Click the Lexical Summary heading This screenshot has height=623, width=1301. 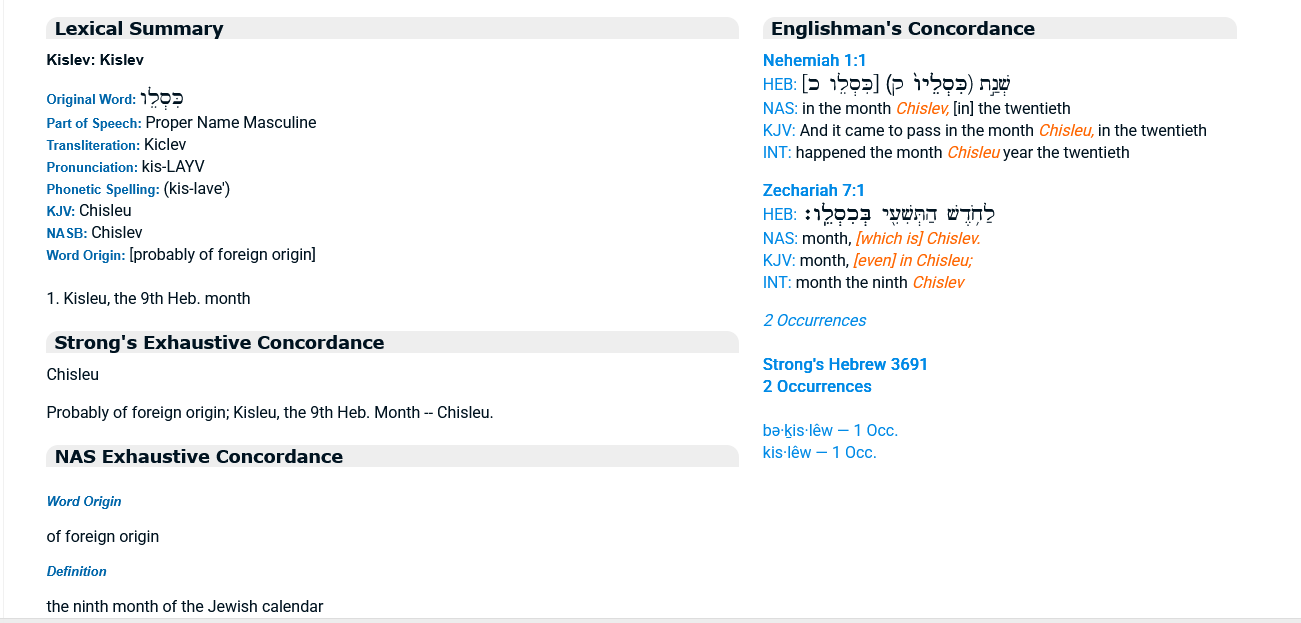(139, 29)
